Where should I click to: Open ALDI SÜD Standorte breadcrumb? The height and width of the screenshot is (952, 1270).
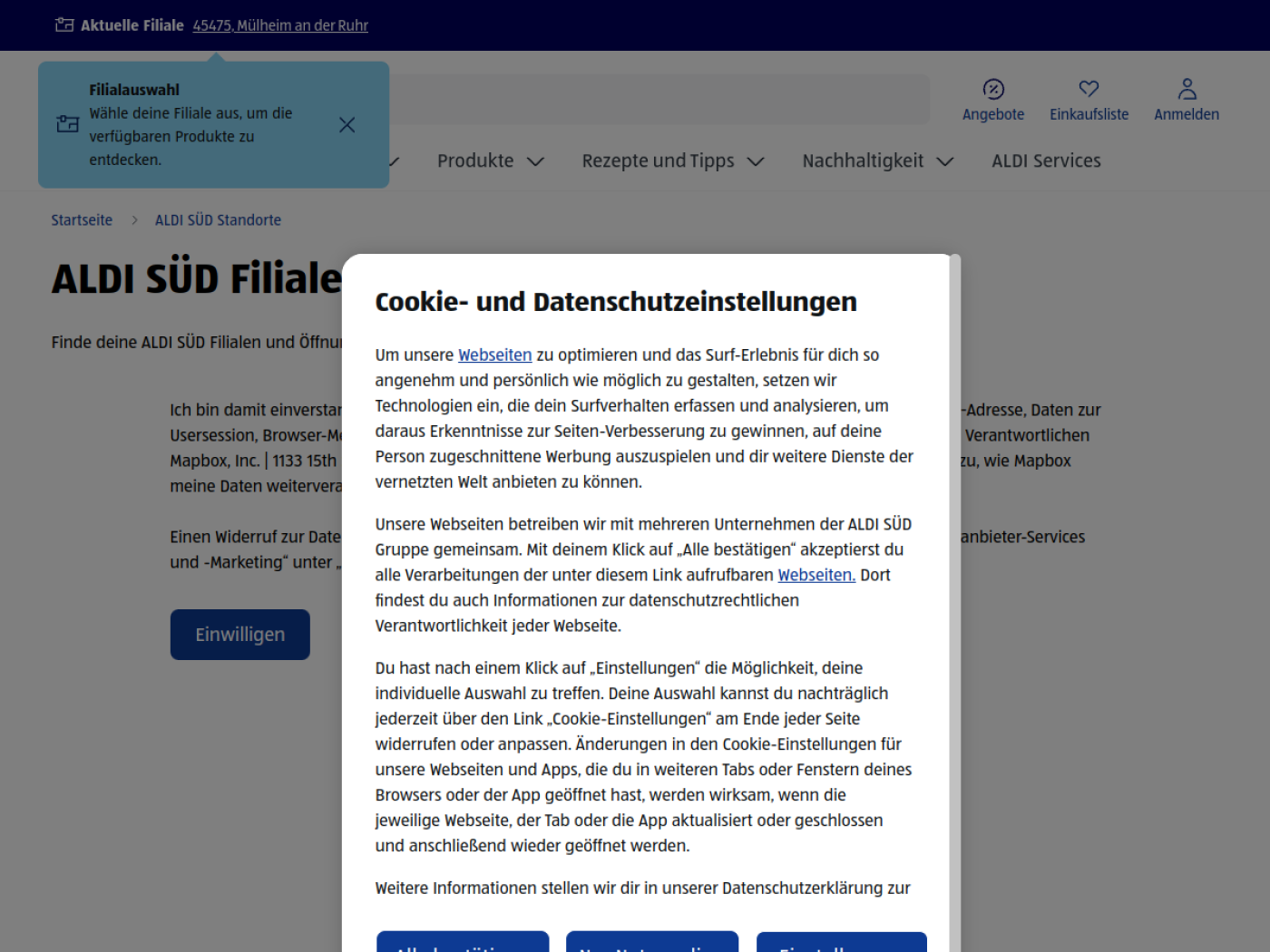[218, 220]
